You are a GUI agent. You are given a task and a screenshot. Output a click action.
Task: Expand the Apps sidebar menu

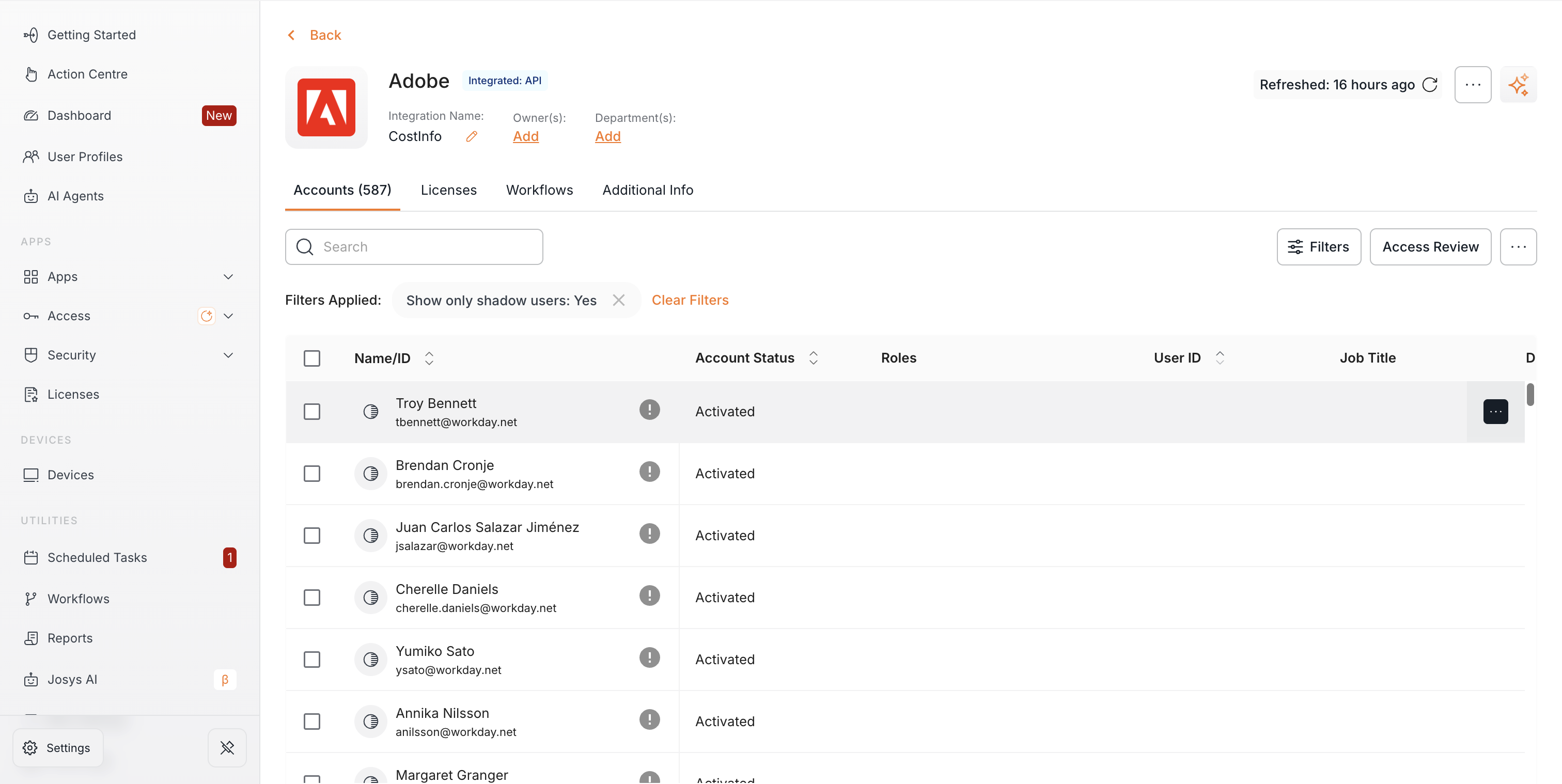tap(228, 276)
